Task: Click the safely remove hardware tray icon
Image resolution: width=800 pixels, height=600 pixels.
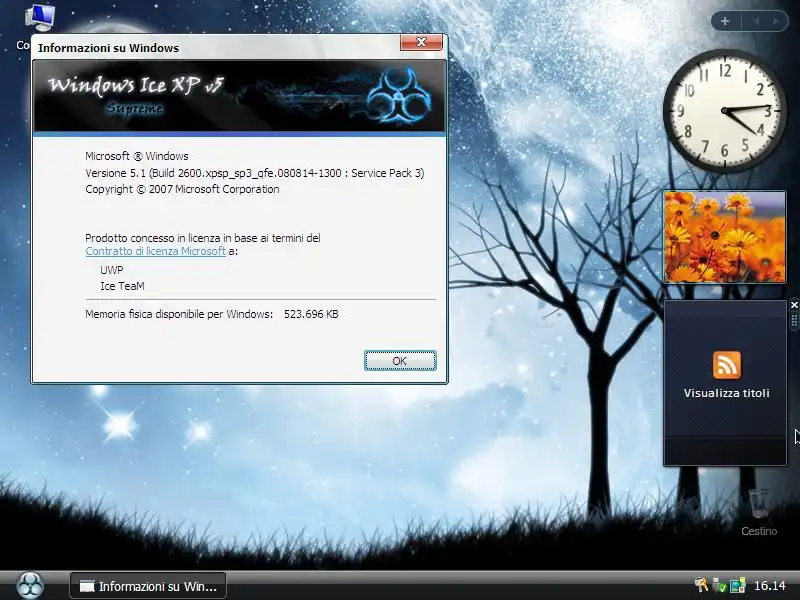Action: click(720, 585)
